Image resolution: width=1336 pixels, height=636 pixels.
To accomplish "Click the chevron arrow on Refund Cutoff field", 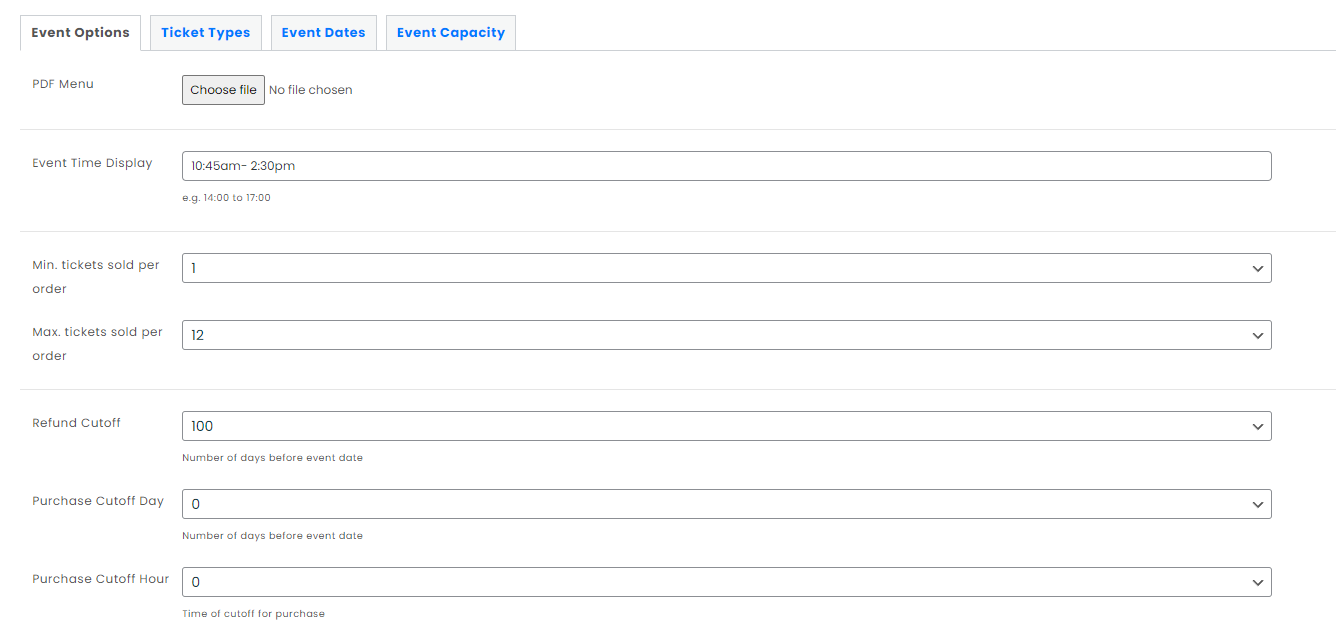I will (x=1257, y=426).
